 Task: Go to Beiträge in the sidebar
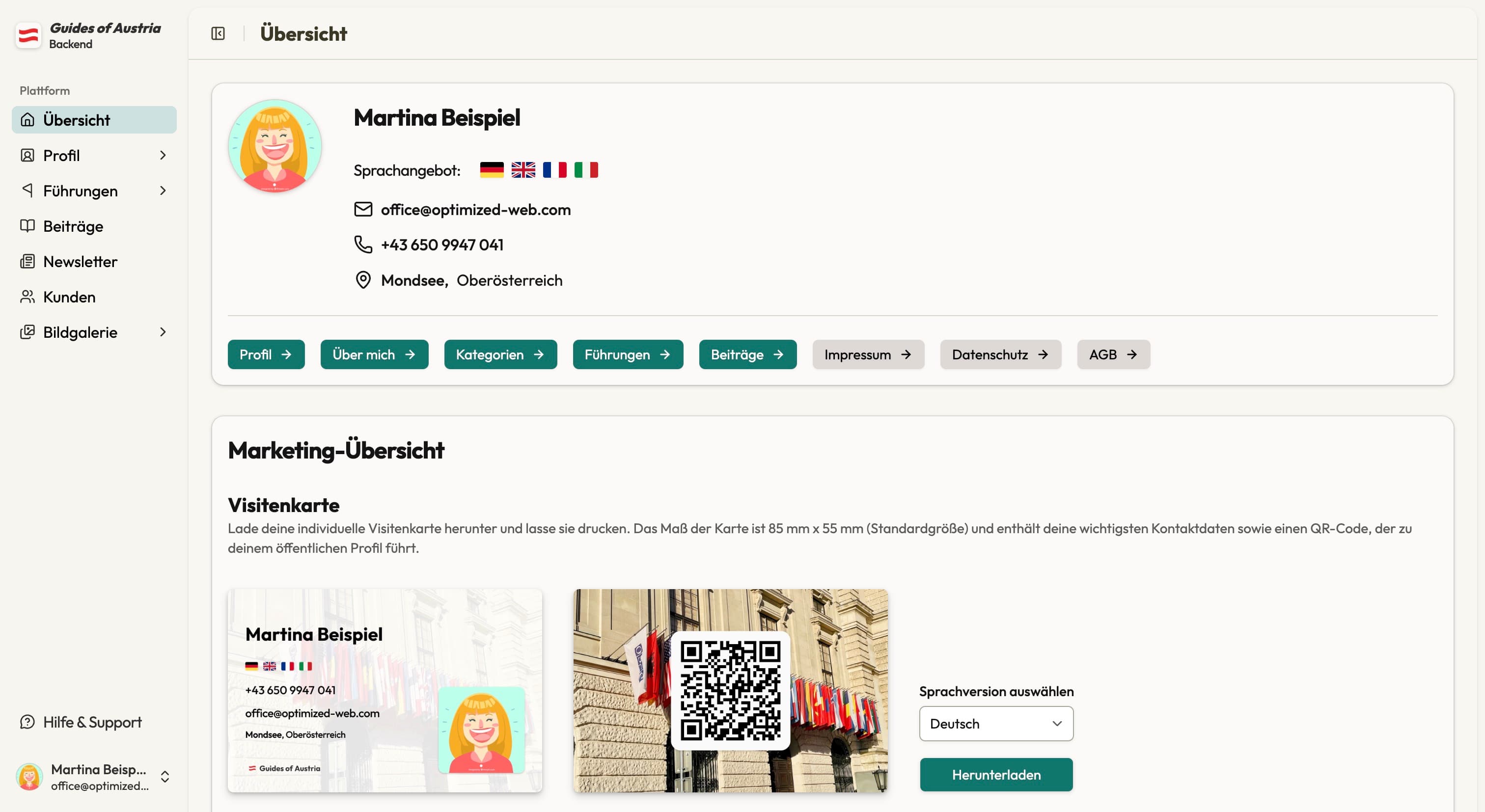click(x=94, y=226)
